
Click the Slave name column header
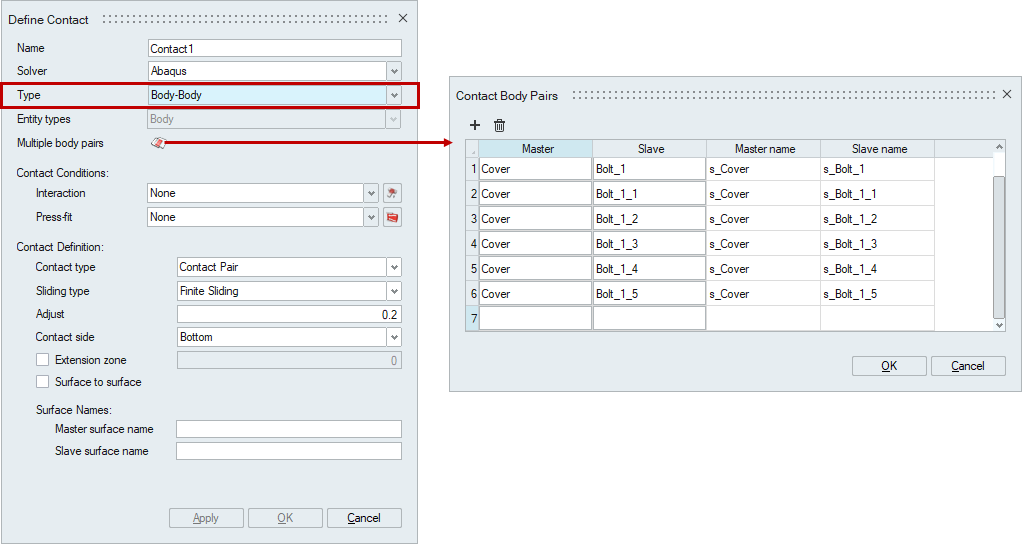coord(877,149)
